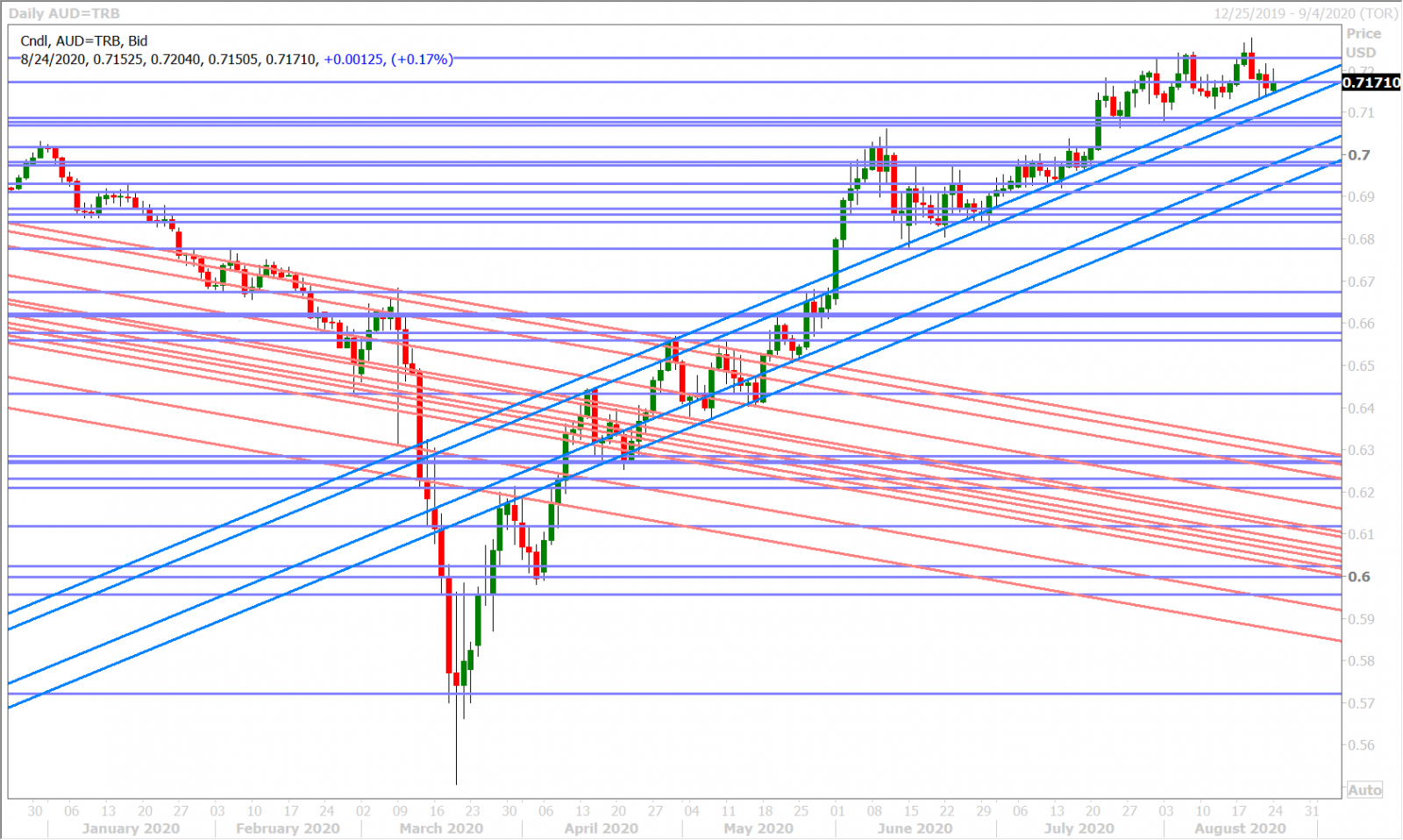
Task: Select the July 2020 month label
Action: tap(1079, 829)
